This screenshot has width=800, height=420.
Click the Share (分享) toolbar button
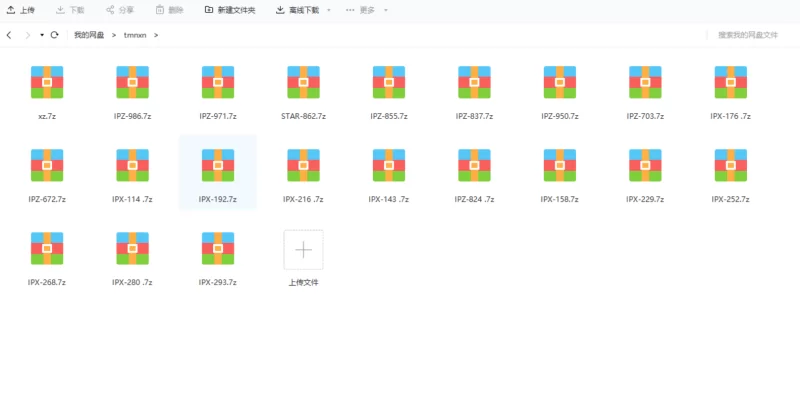click(120, 10)
